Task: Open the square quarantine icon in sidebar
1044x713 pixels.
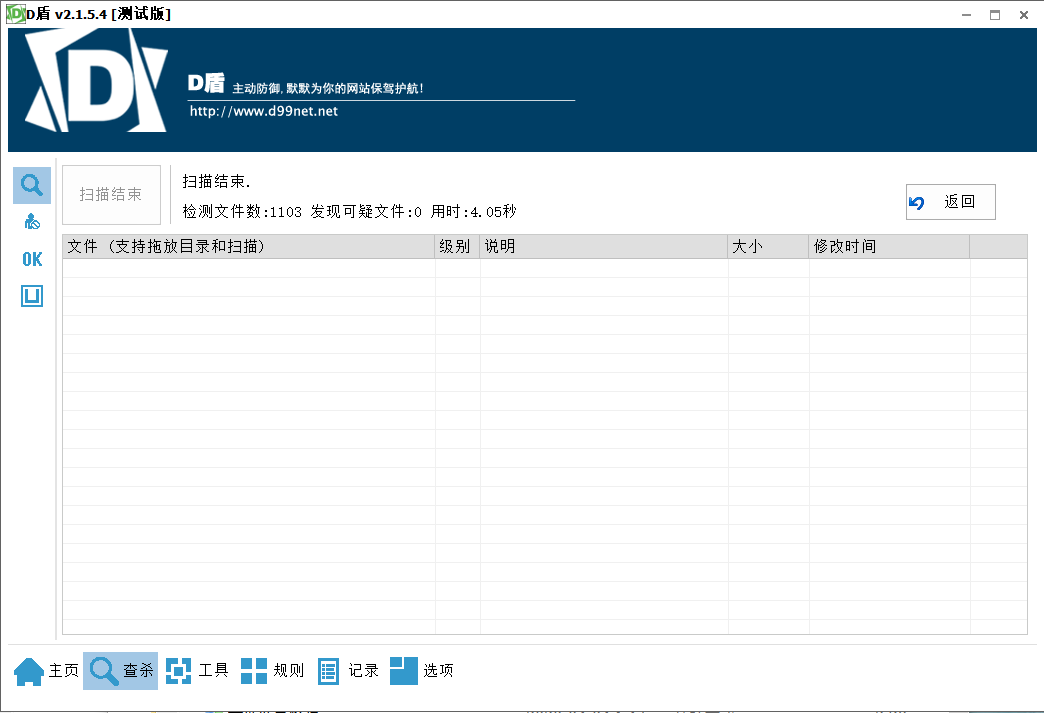Action: coord(32,296)
